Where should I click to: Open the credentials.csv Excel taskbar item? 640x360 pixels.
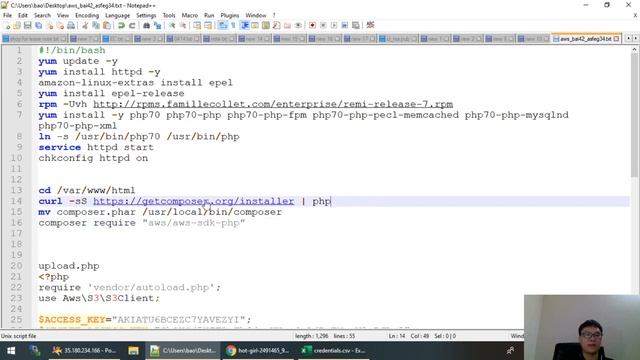(x=334, y=351)
